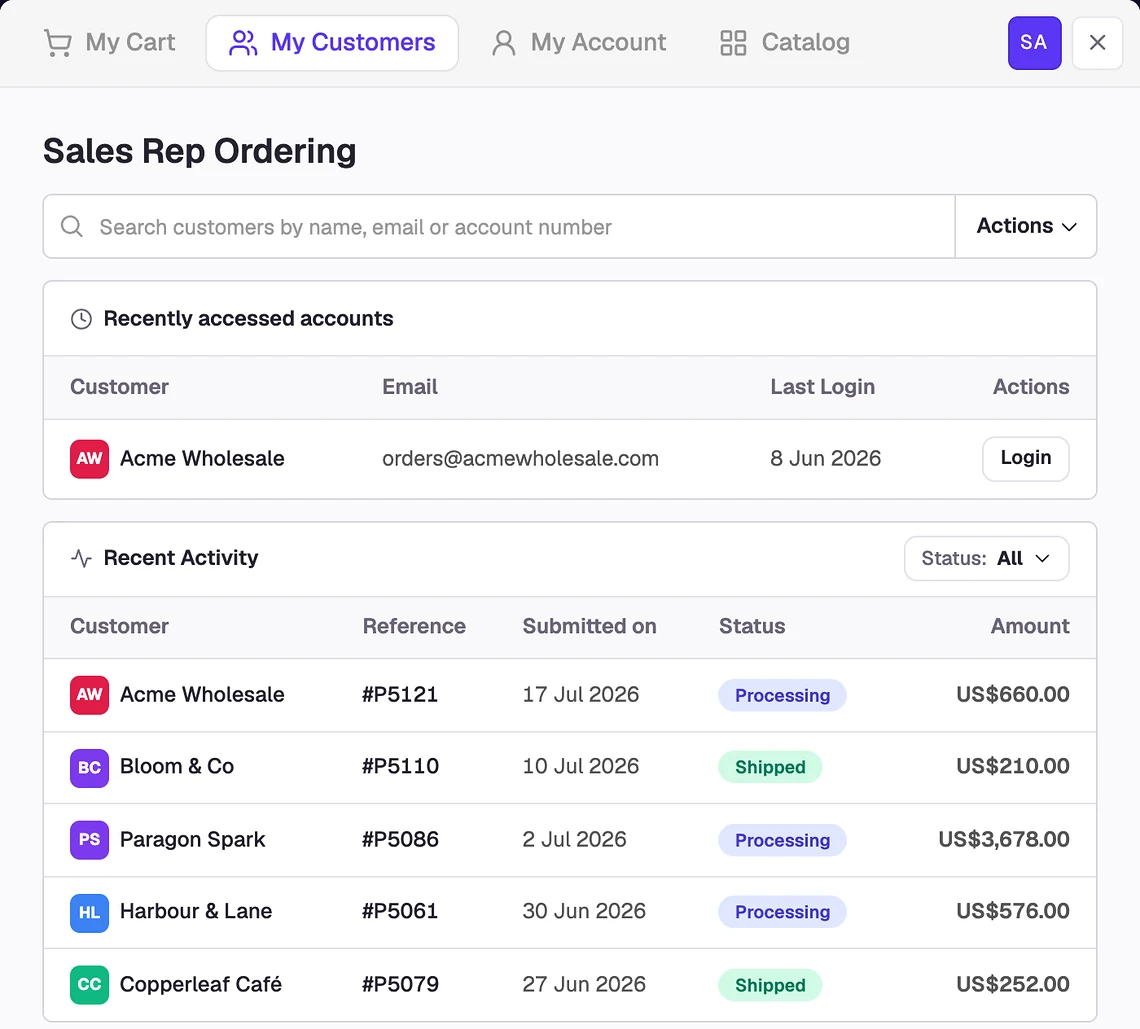Screen dimensions: 1140x1029
Task: Open order reference #P5110
Action: click(x=401, y=766)
